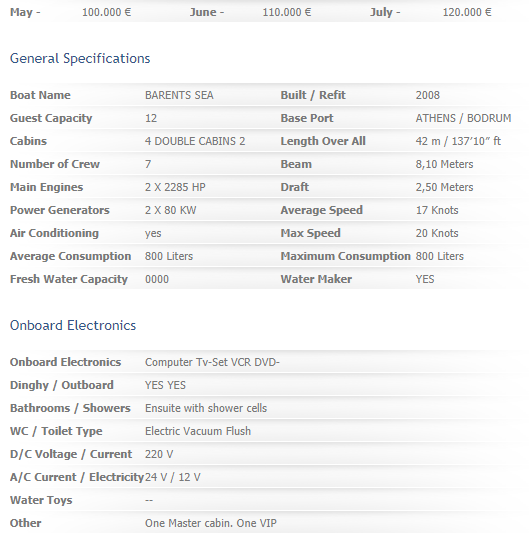Click the Bathrooms / Showers label
The image size is (529, 541).
click(70, 408)
